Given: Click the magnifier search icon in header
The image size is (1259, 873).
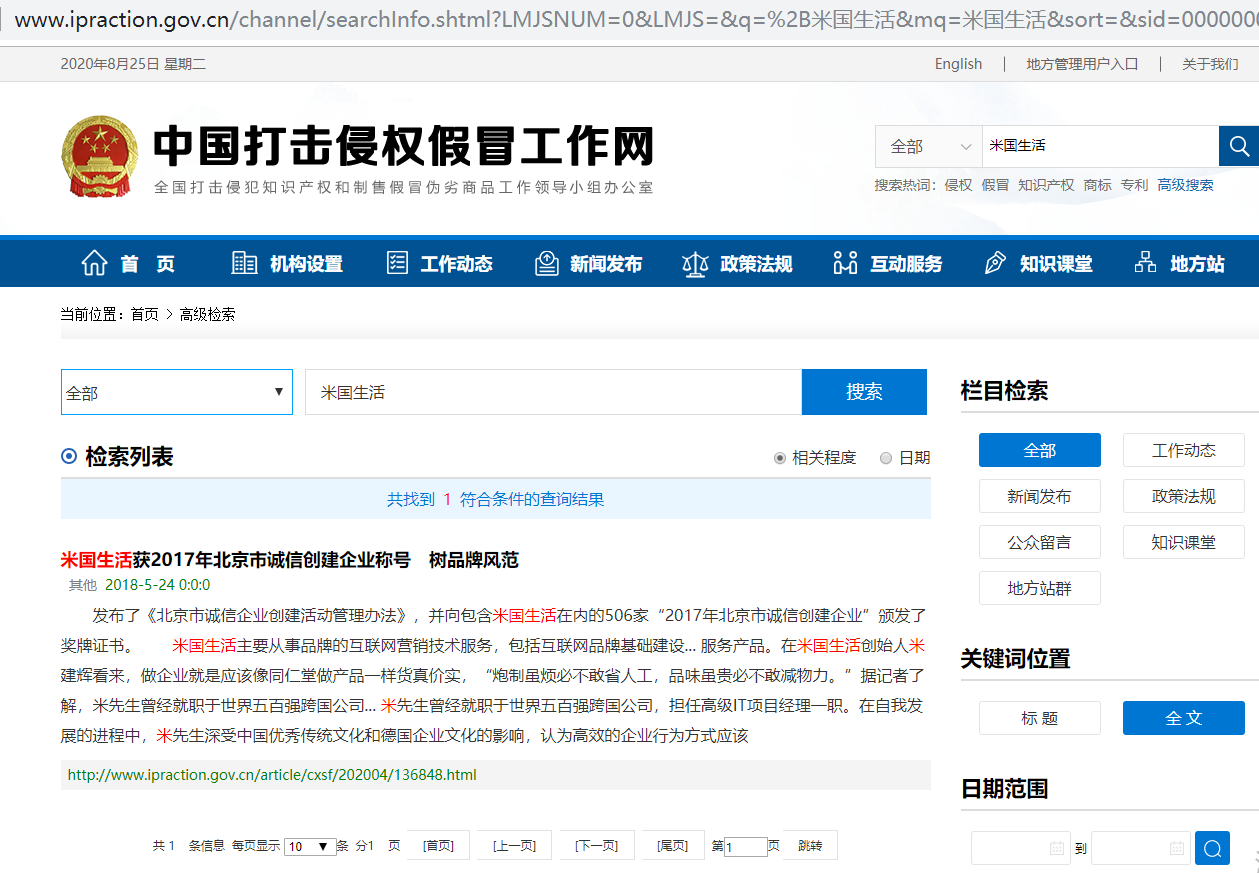Looking at the screenshot, I should [x=1239, y=146].
